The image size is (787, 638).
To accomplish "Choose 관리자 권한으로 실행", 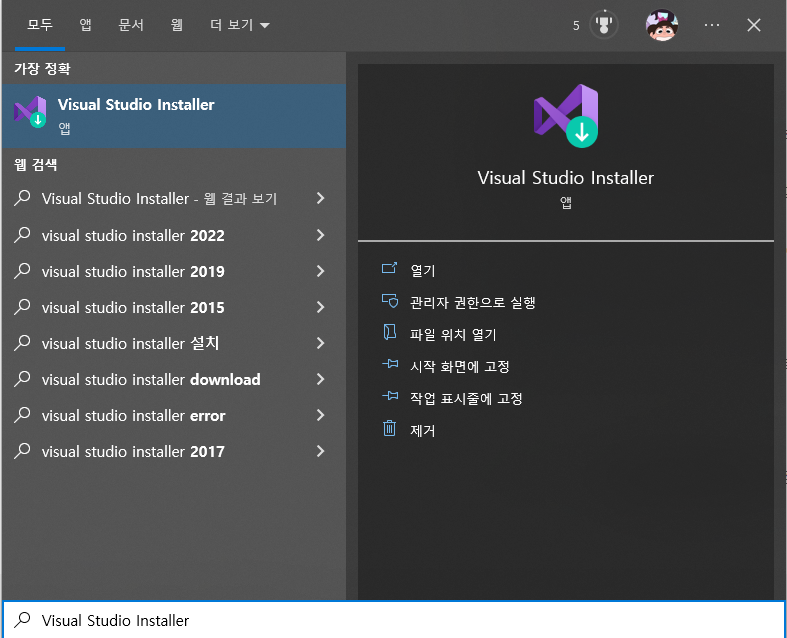I will (472, 303).
